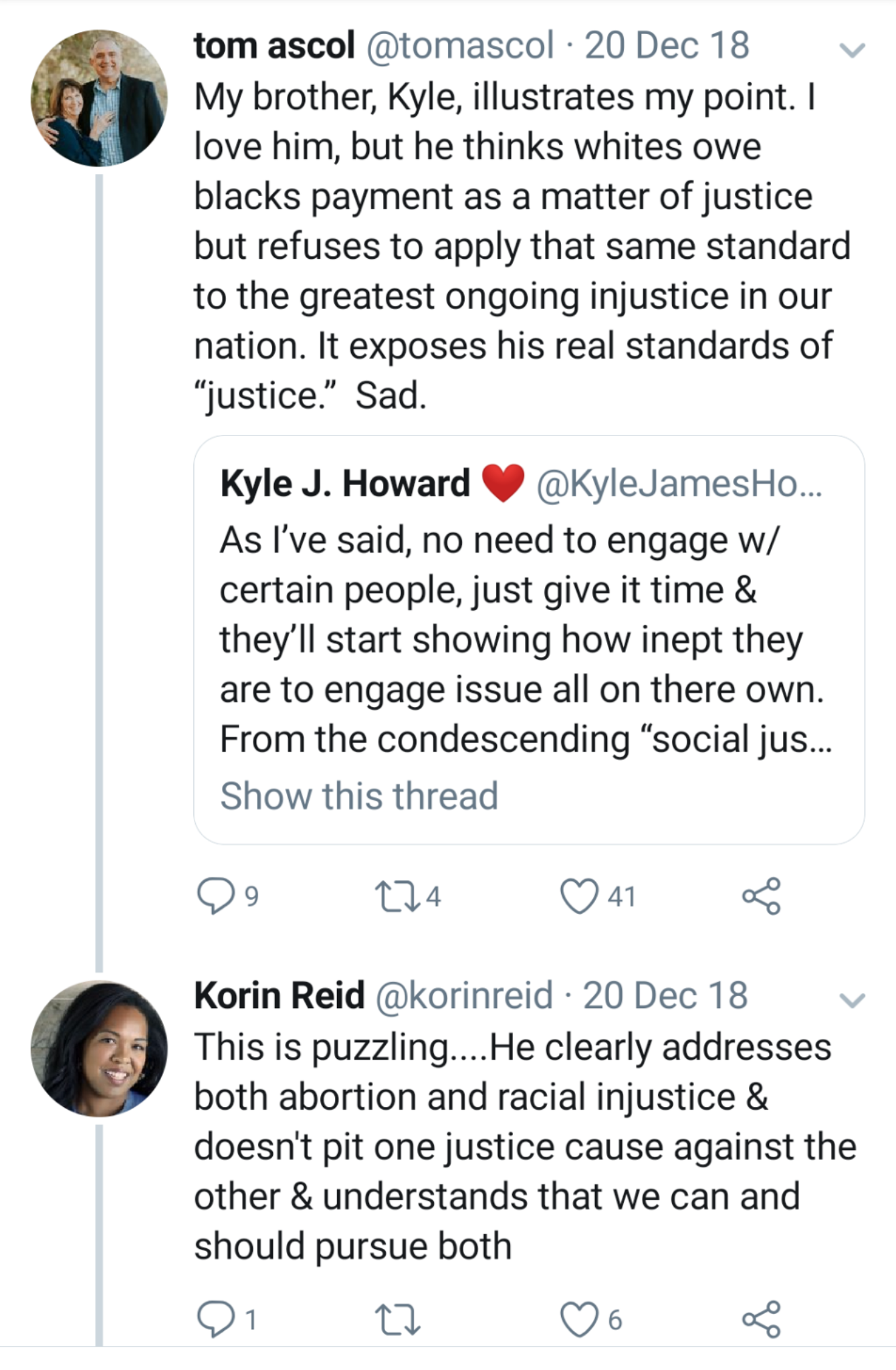Image resolution: width=896 pixels, height=1370 pixels.
Task: Share Korin Reid's tweet
Action: tap(761, 1319)
